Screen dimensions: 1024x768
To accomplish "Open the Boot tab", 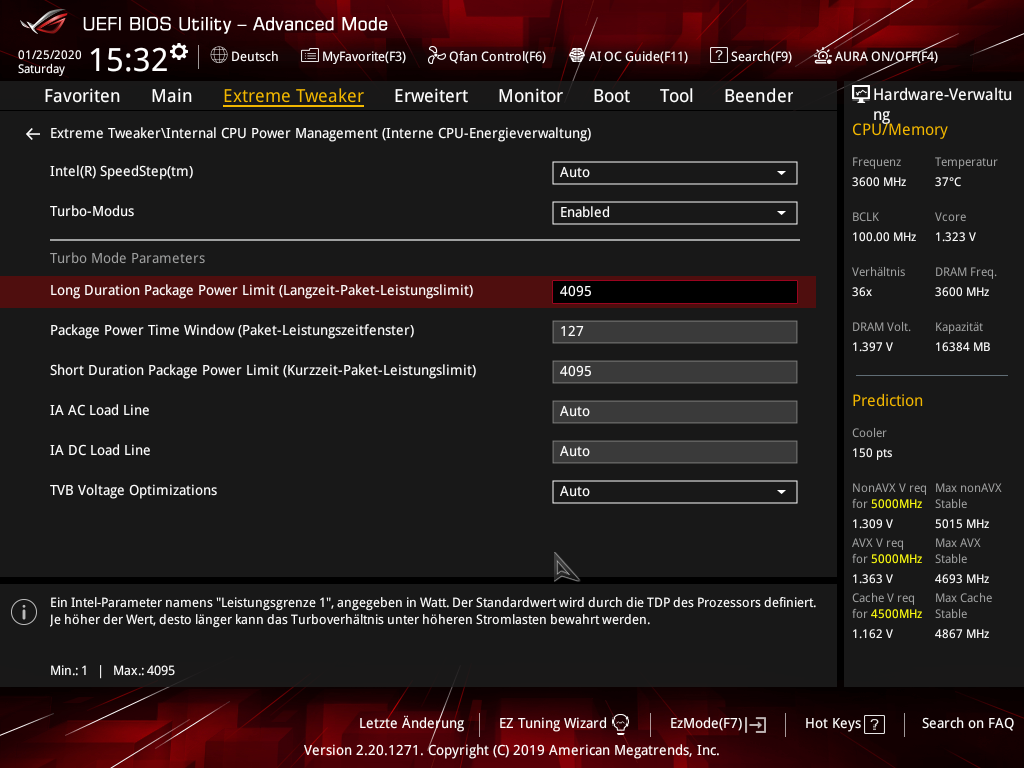I will [x=611, y=96].
